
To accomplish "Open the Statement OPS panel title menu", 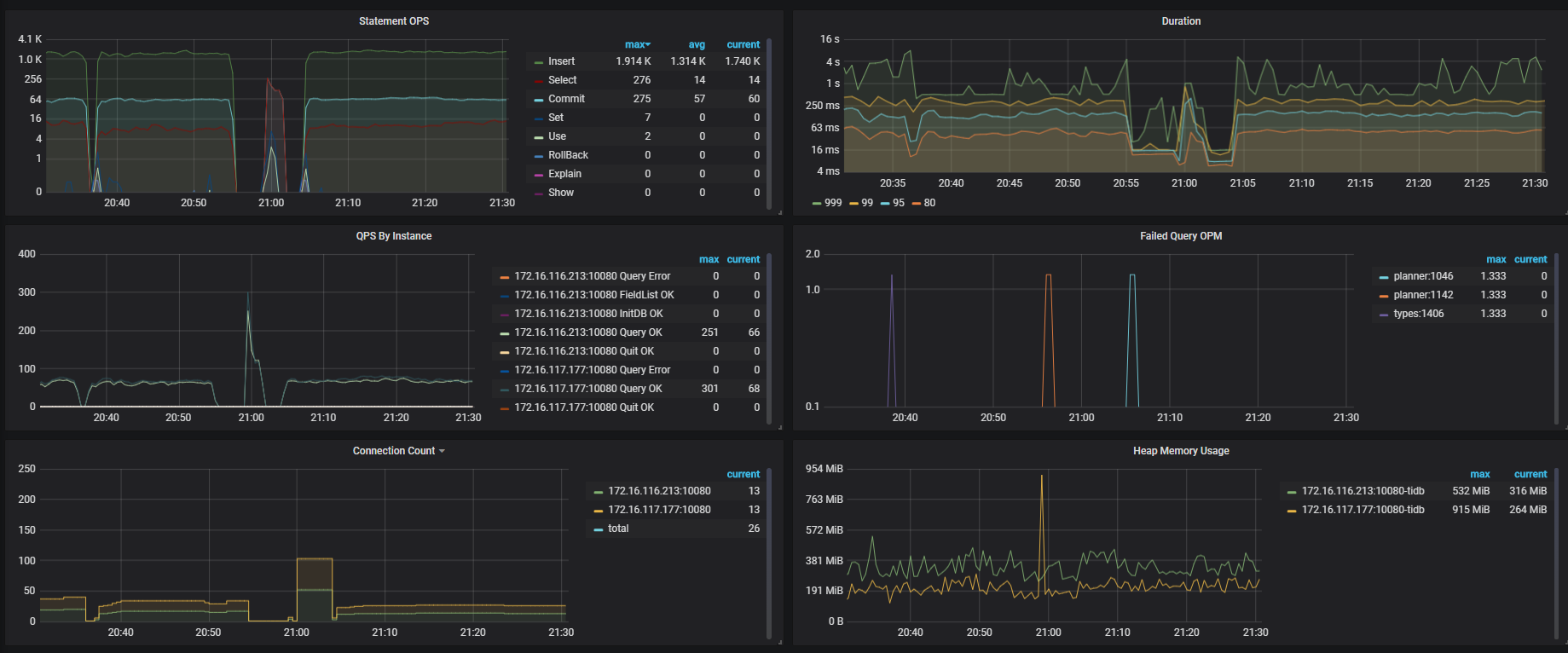I will click(x=393, y=21).
